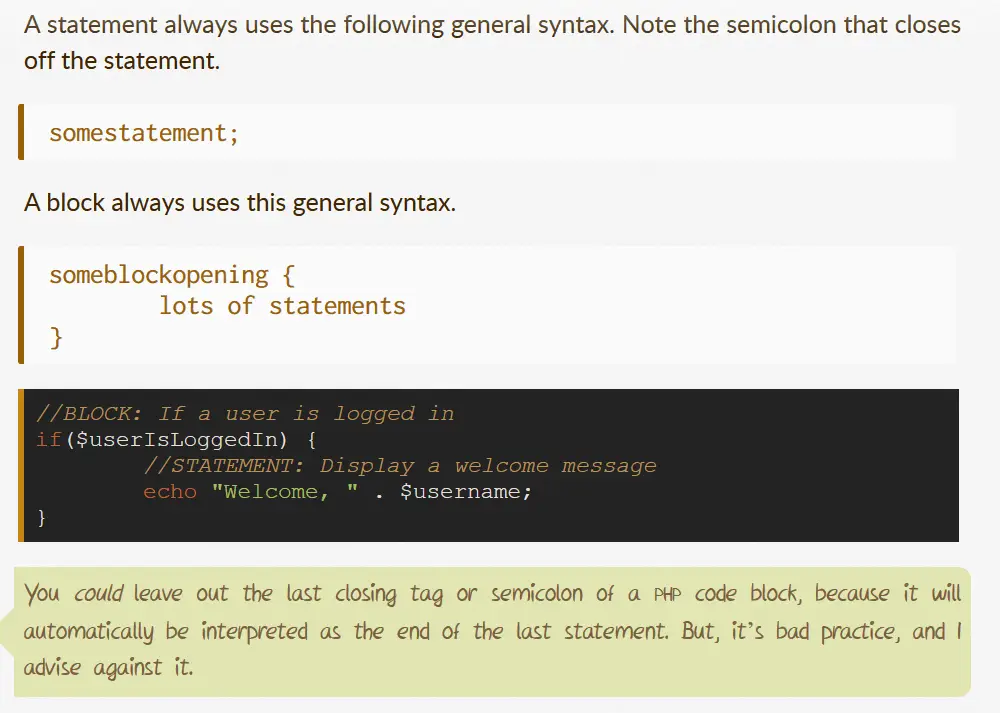Click the "lots of statements" code line

[x=282, y=306]
